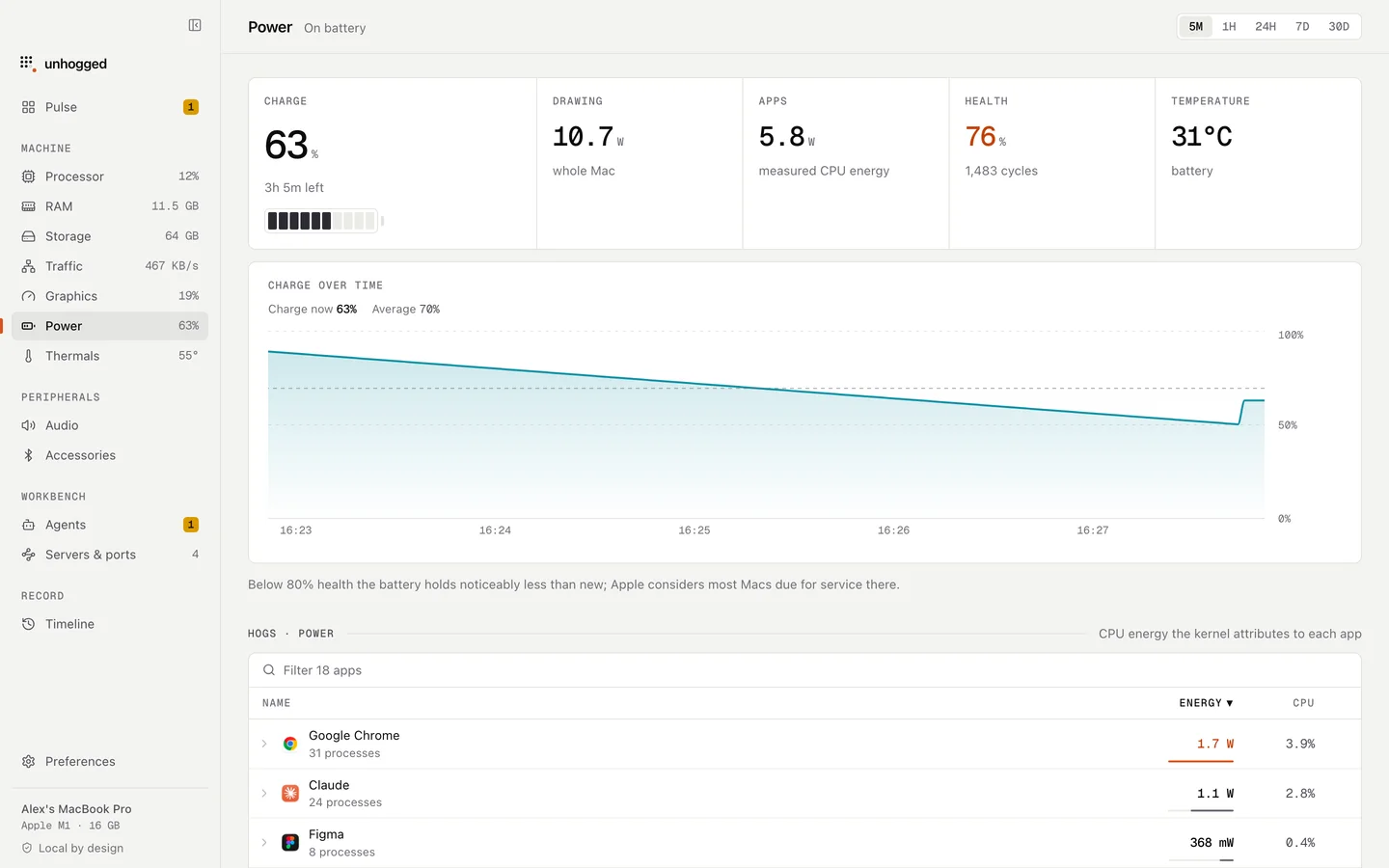Click the Claude app icon
The image size is (1389, 868).
(289, 793)
